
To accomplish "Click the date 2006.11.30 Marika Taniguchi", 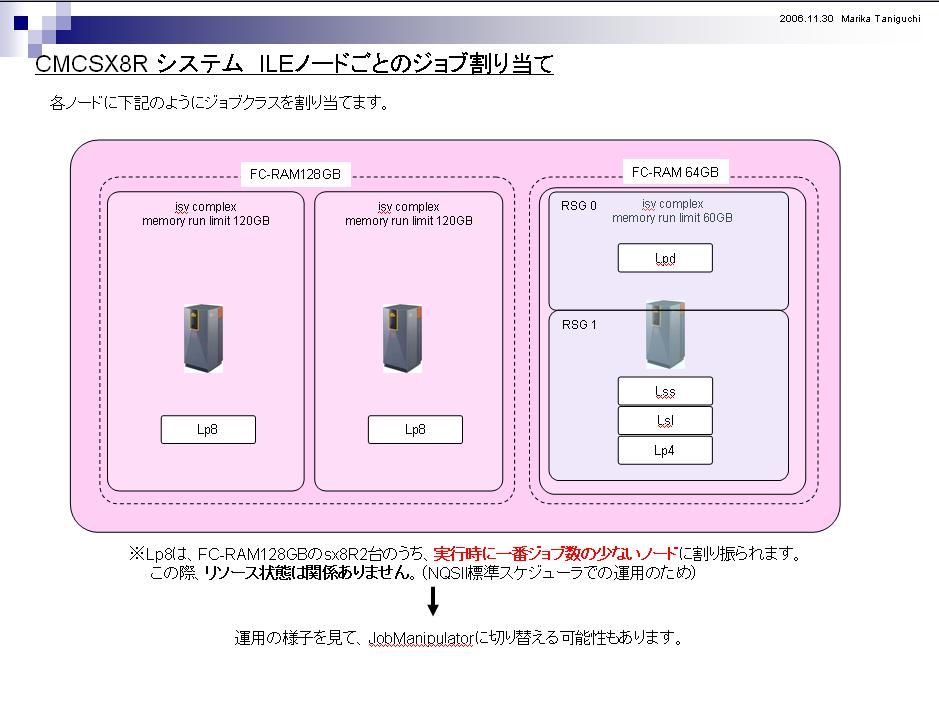I will click(850, 19).
